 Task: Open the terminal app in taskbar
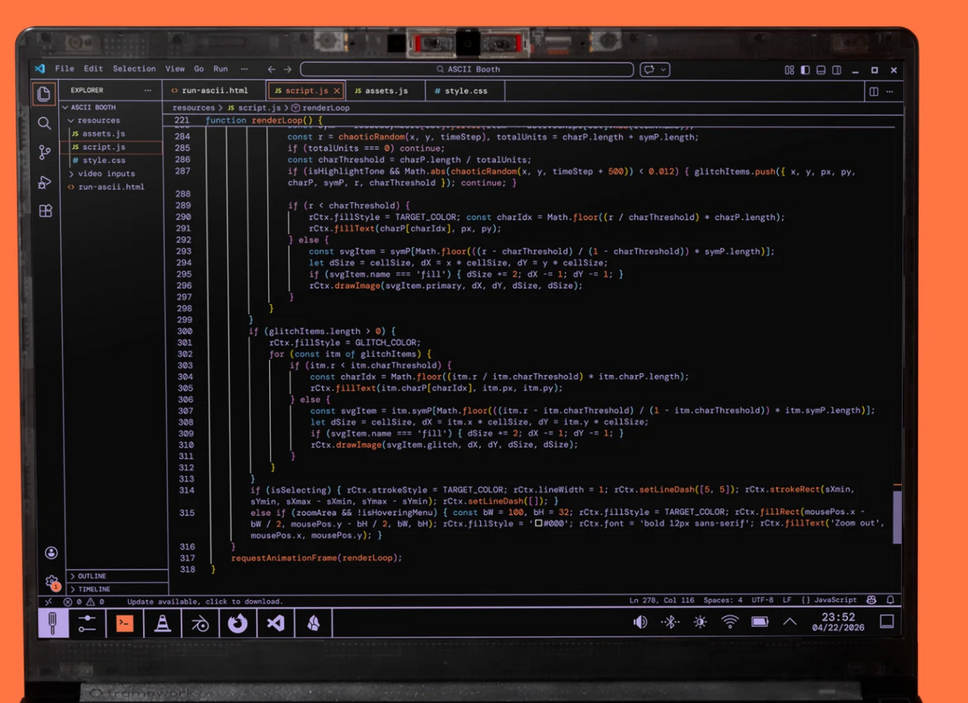(x=125, y=623)
